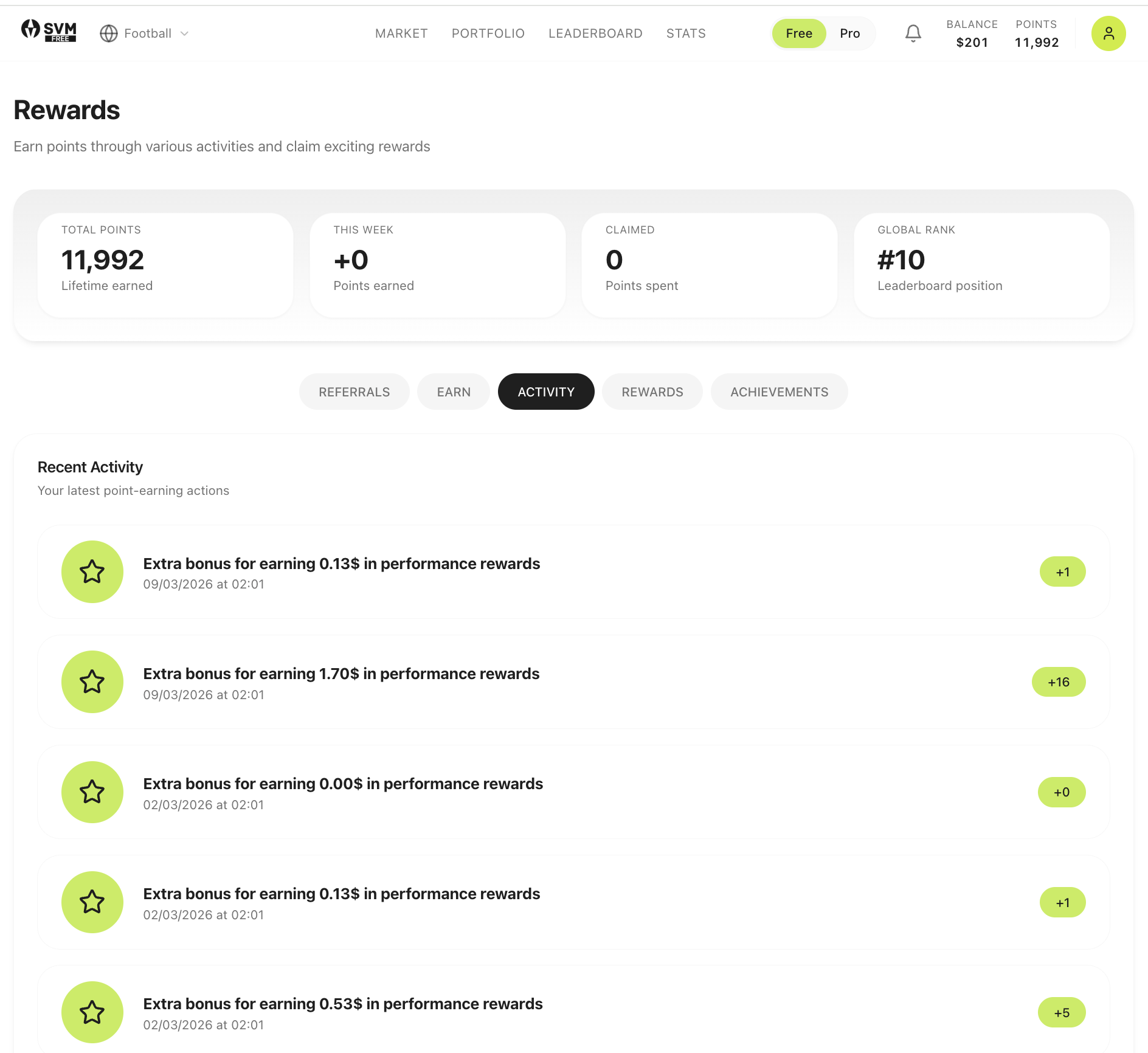The image size is (1148, 1053).
Task: Open the Market menu
Action: coord(401,33)
